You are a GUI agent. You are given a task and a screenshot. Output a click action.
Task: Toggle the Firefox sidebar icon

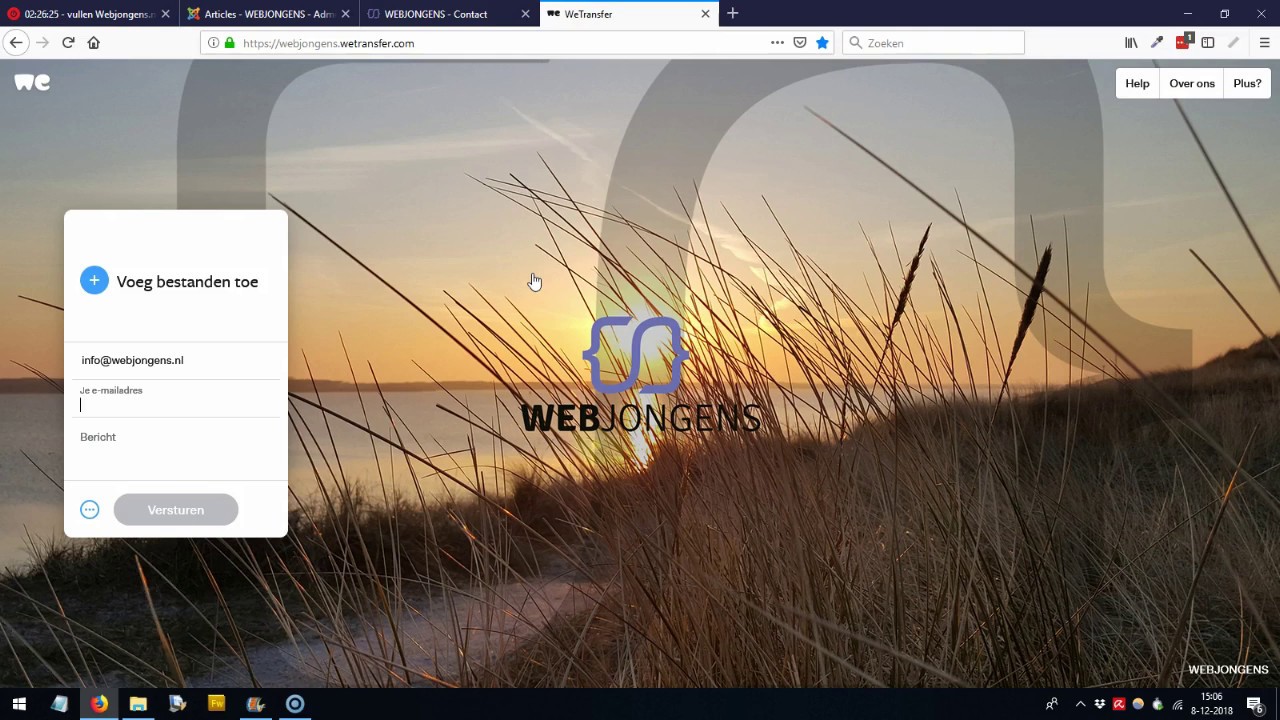pyautogui.click(x=1208, y=43)
